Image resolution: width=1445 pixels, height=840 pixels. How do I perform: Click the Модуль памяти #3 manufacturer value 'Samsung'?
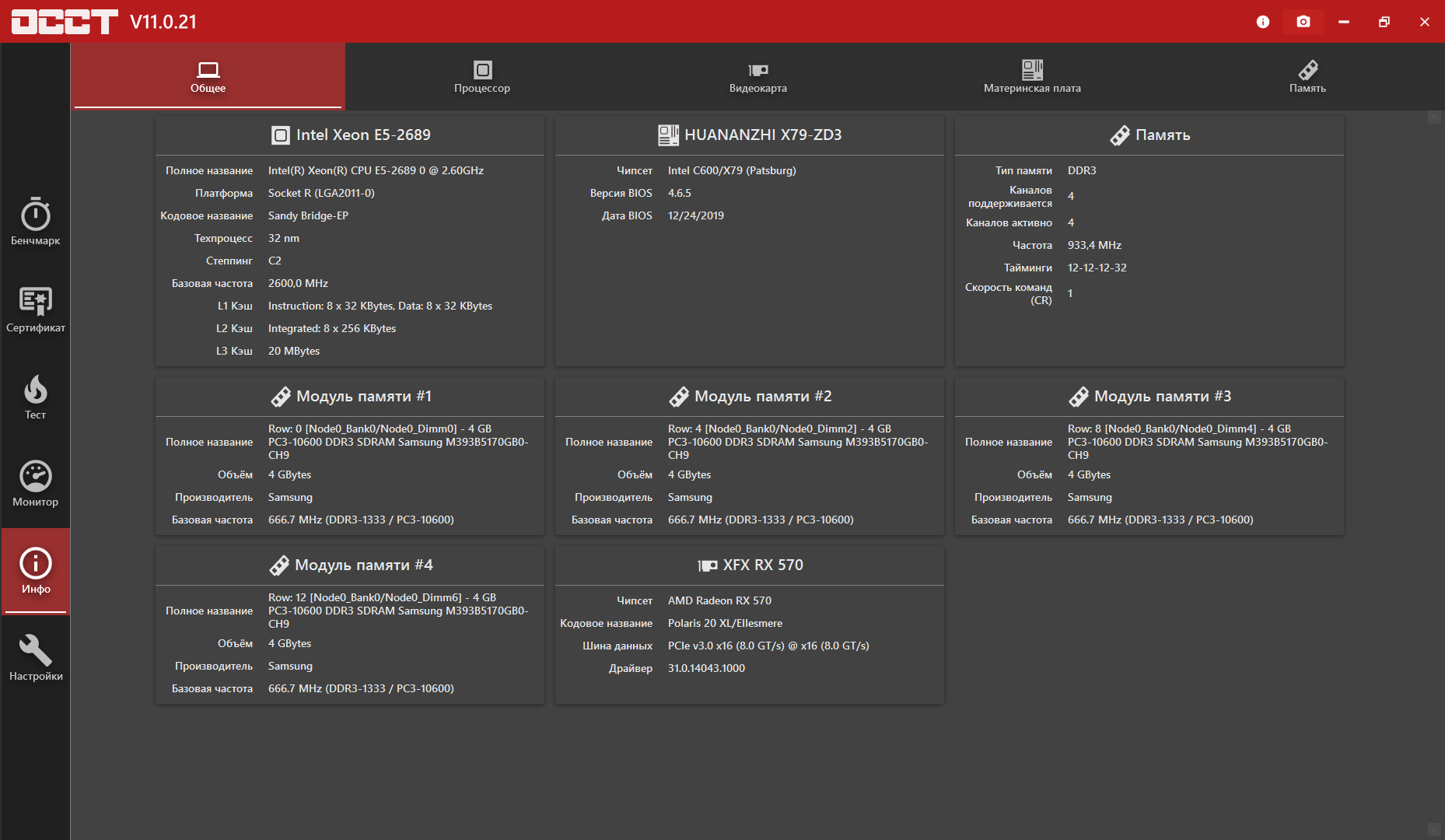tap(1090, 497)
